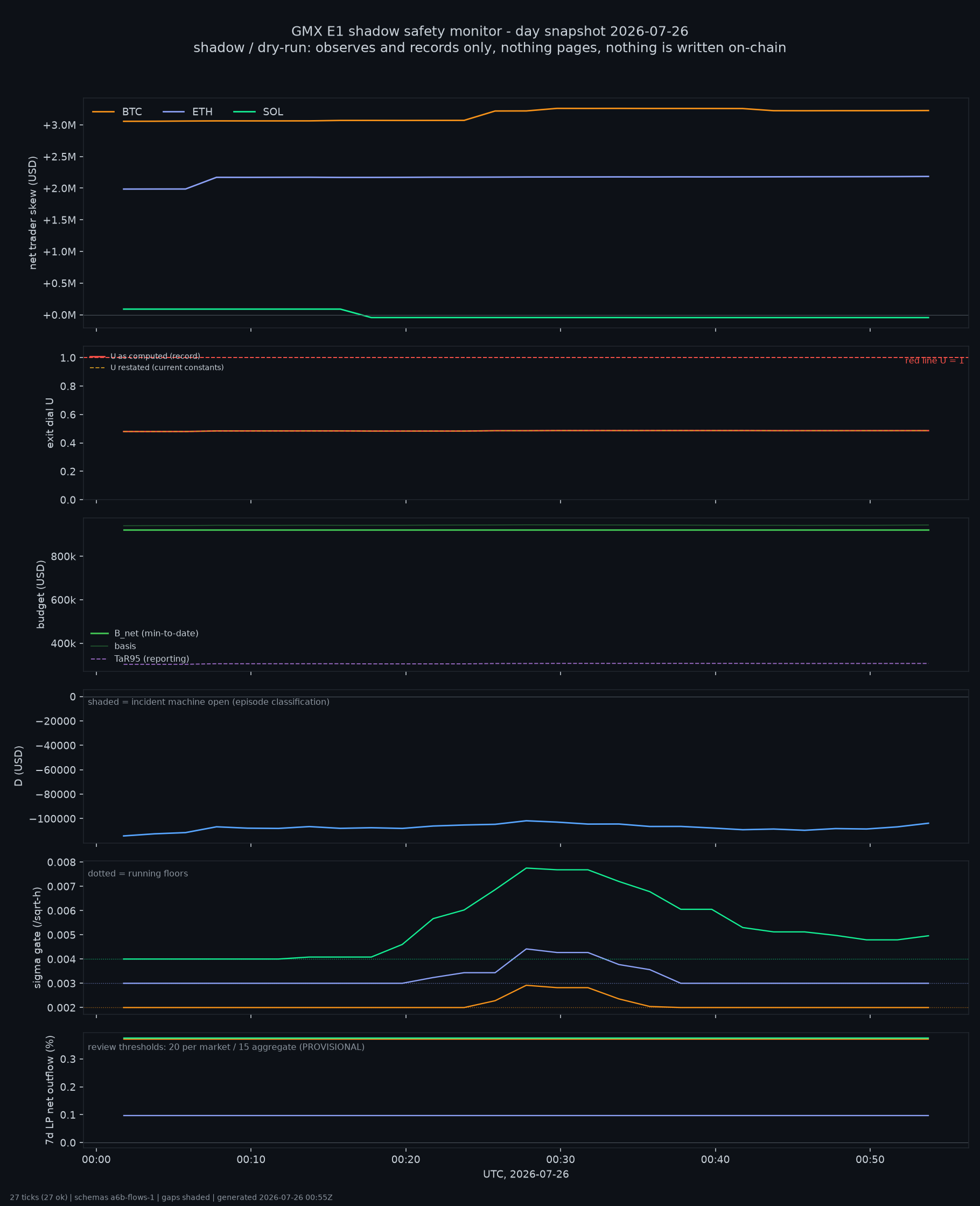Screen dimensions: 980x1206
Task: Click the '00:40' time tick label
Action: 715,1159
